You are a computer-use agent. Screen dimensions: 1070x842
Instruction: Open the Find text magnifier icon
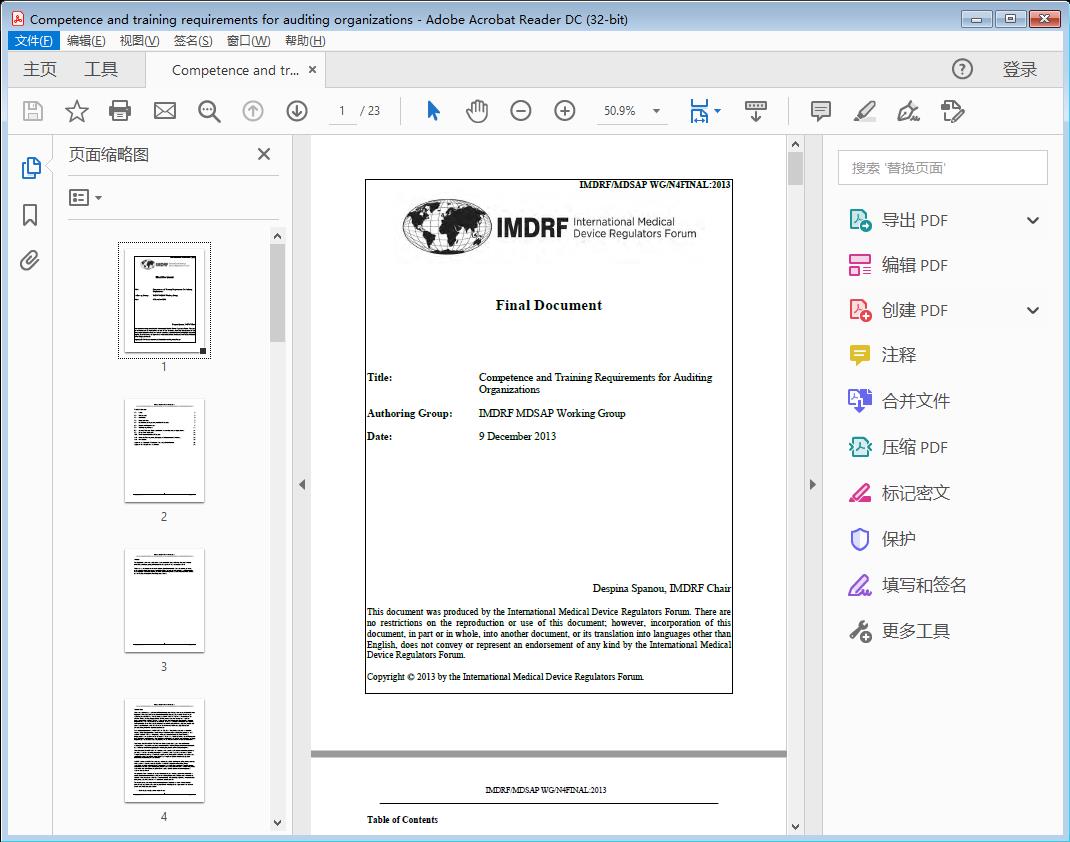pyautogui.click(x=209, y=111)
